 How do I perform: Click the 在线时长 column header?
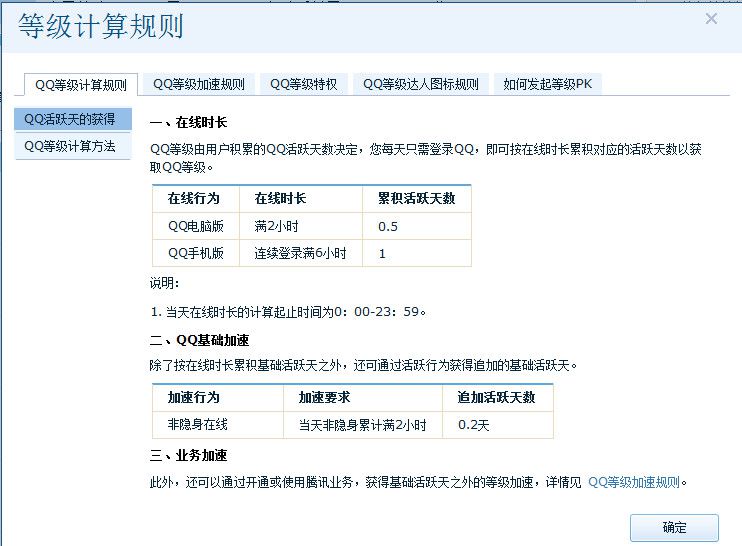[301, 198]
